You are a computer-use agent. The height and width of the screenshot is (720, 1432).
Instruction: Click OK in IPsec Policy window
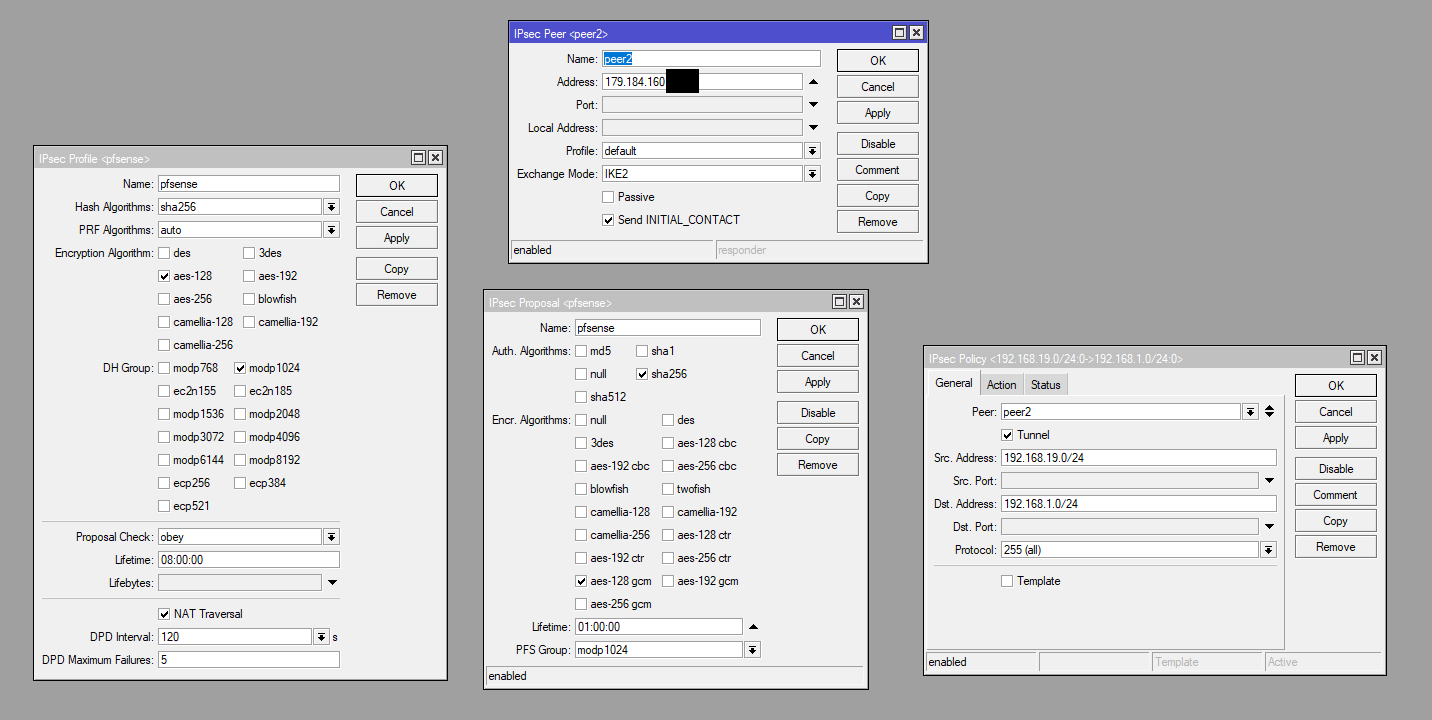tap(1336, 386)
